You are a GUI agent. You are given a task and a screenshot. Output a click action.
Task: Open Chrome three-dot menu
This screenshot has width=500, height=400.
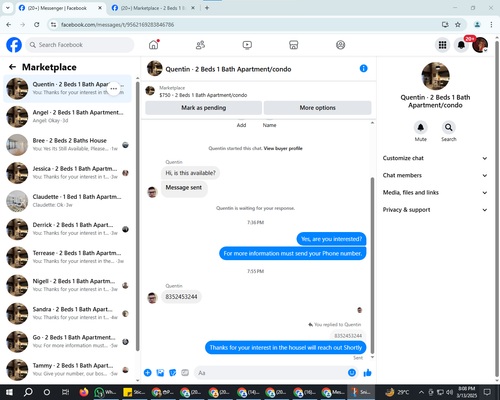(491, 24)
